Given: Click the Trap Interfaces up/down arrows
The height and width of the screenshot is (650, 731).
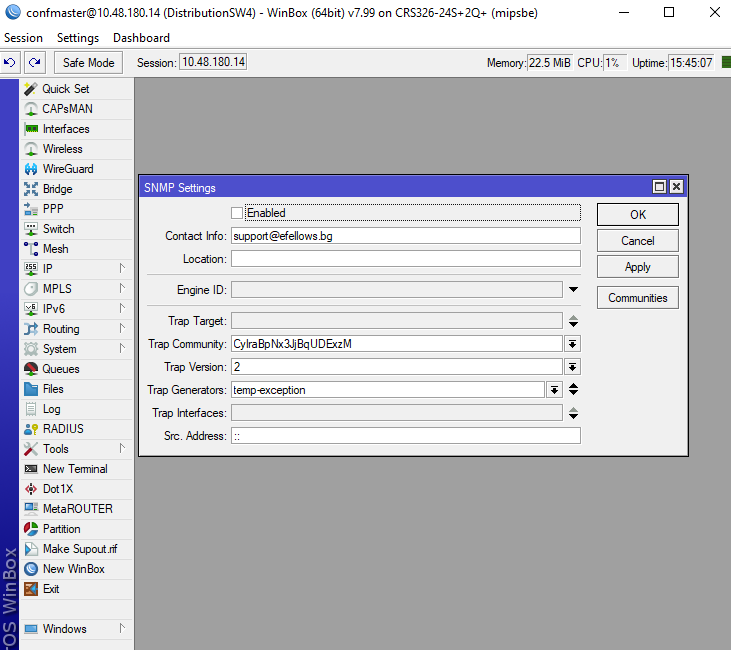Looking at the screenshot, I should (x=573, y=413).
